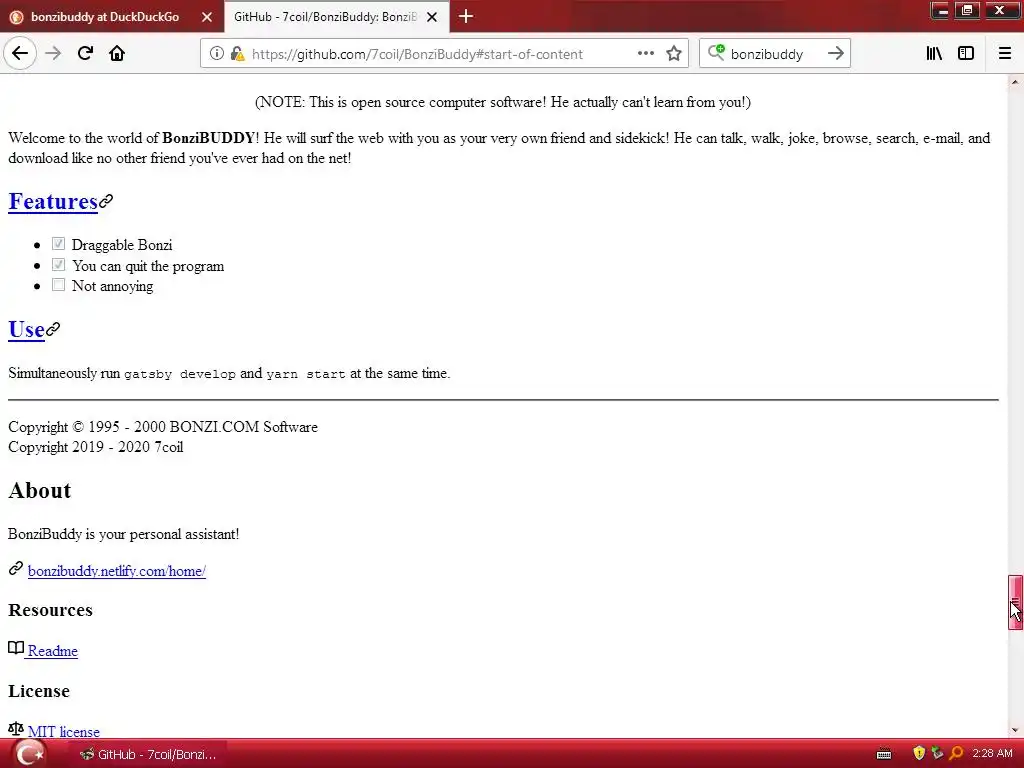
Task: Open on-screen keyboard tray icon
Action: (884, 754)
